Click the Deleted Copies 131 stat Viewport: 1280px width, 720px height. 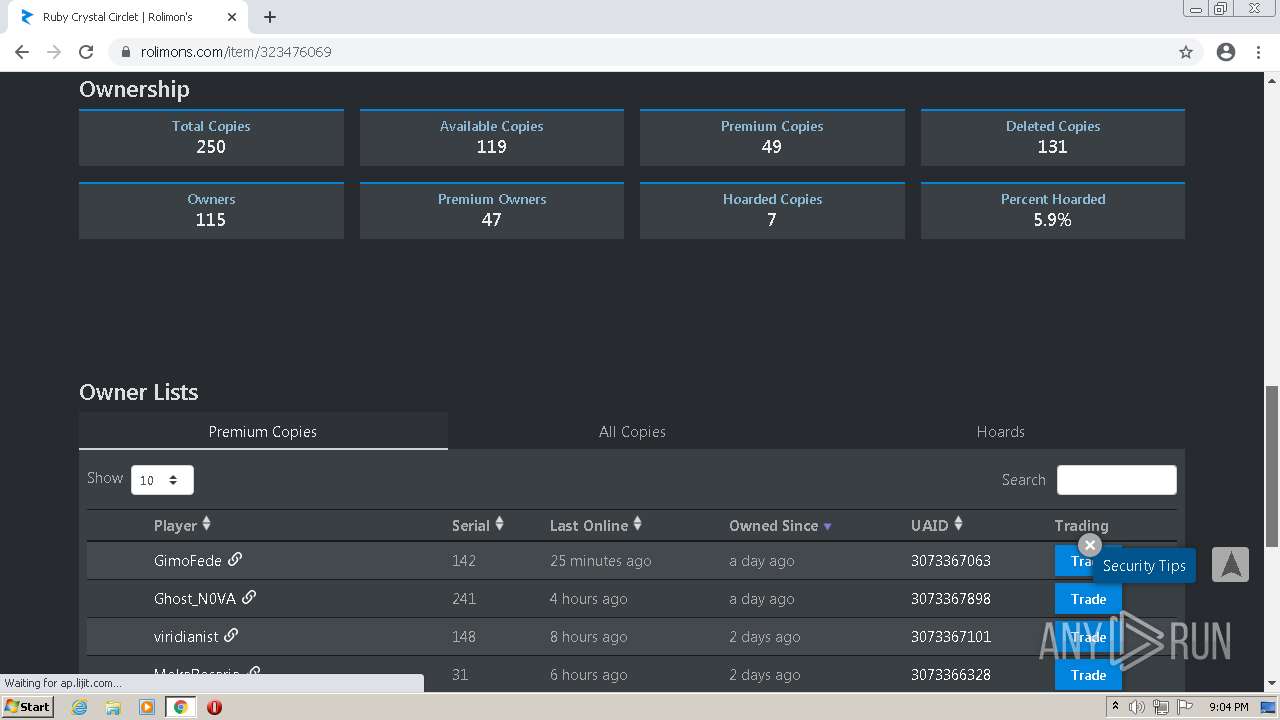point(1053,137)
